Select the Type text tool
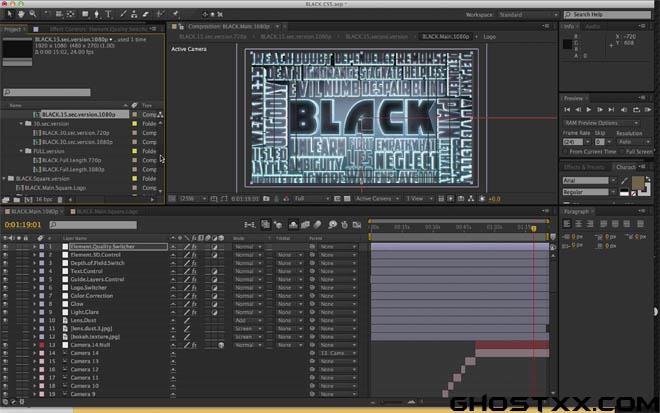Image resolution: width=660 pixels, height=413 pixels. click(x=109, y=14)
